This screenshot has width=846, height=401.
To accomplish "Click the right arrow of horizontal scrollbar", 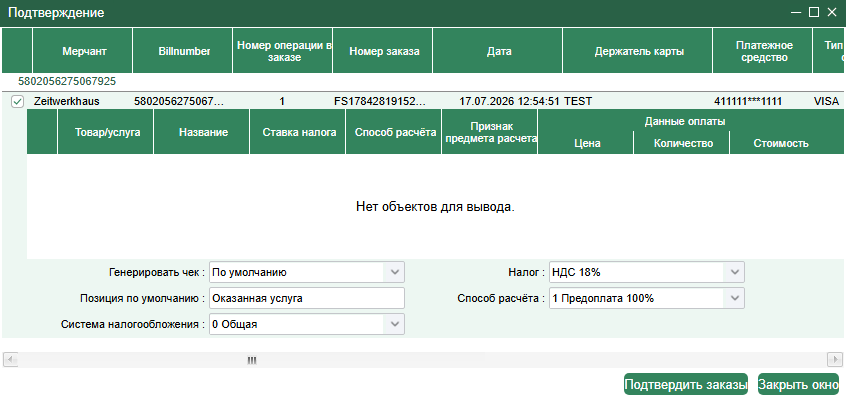I will 835,359.
